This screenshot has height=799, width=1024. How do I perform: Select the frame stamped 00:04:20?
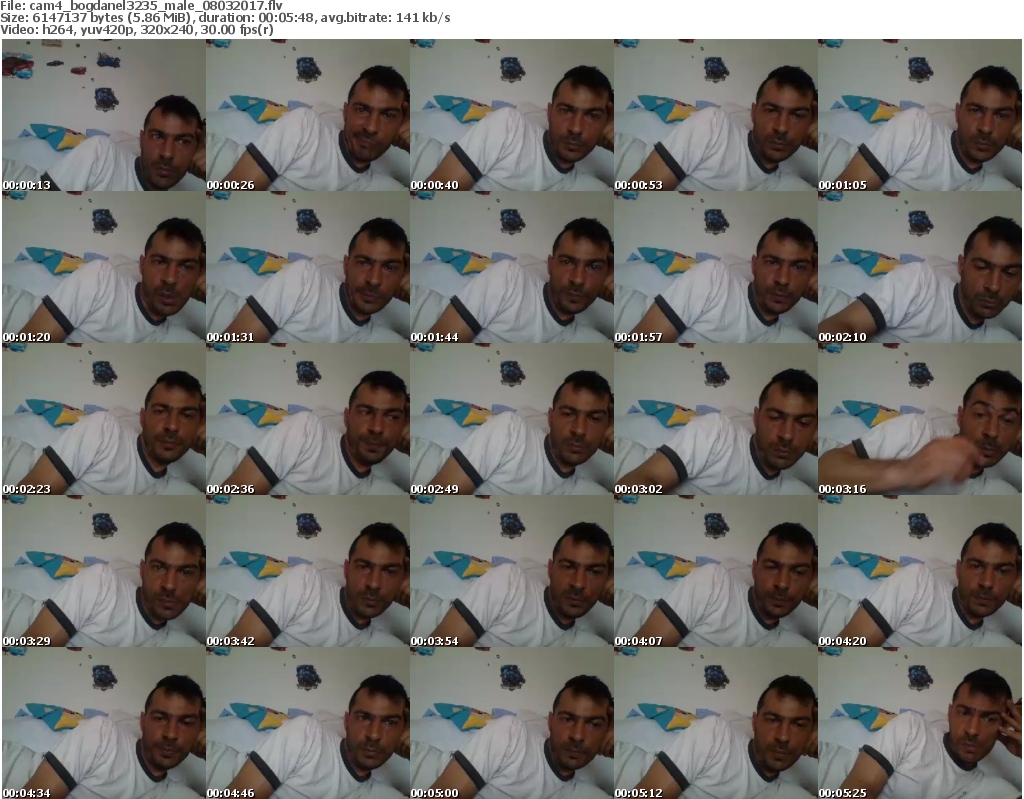click(x=920, y=571)
